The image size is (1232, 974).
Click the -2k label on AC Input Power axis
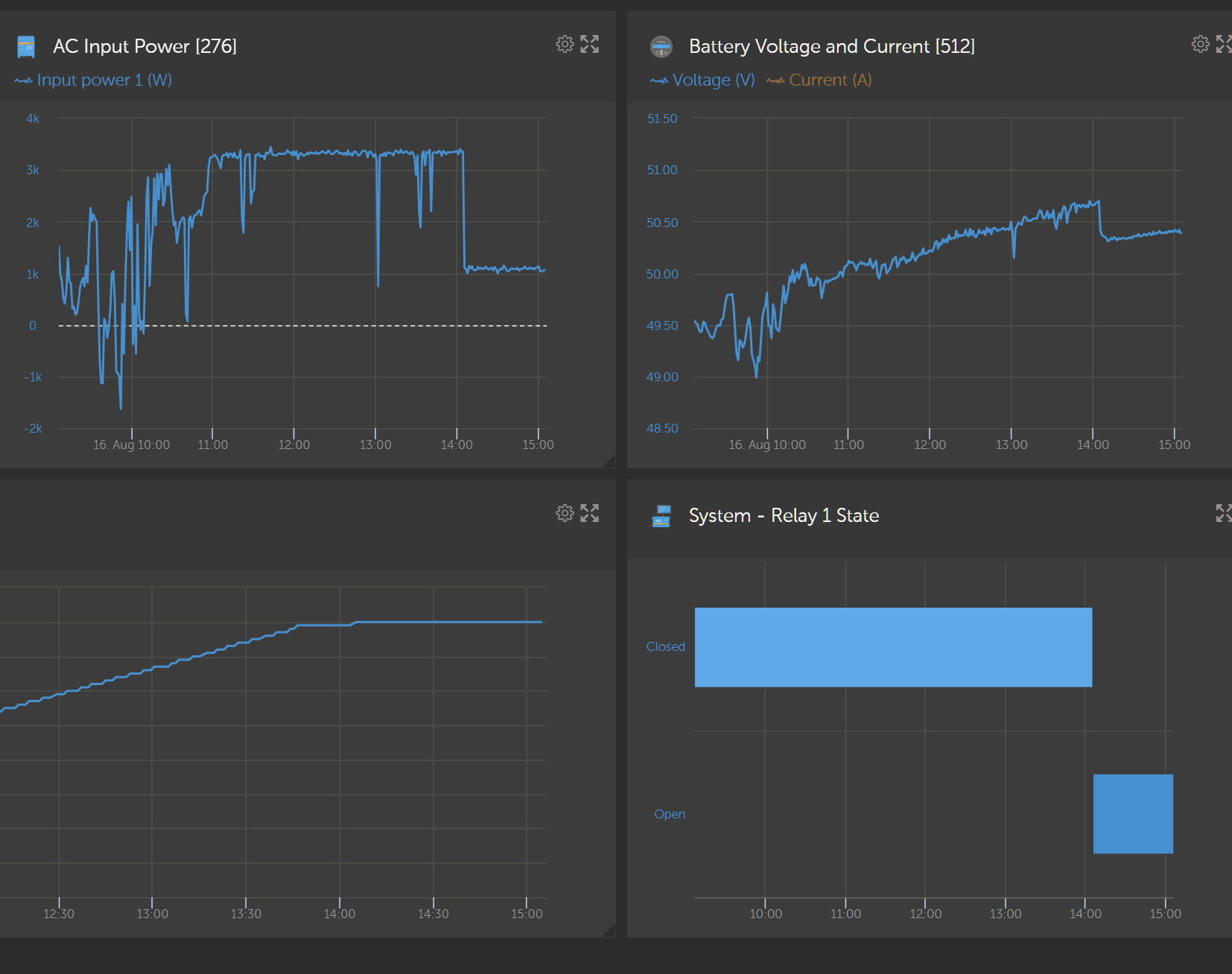click(x=33, y=429)
